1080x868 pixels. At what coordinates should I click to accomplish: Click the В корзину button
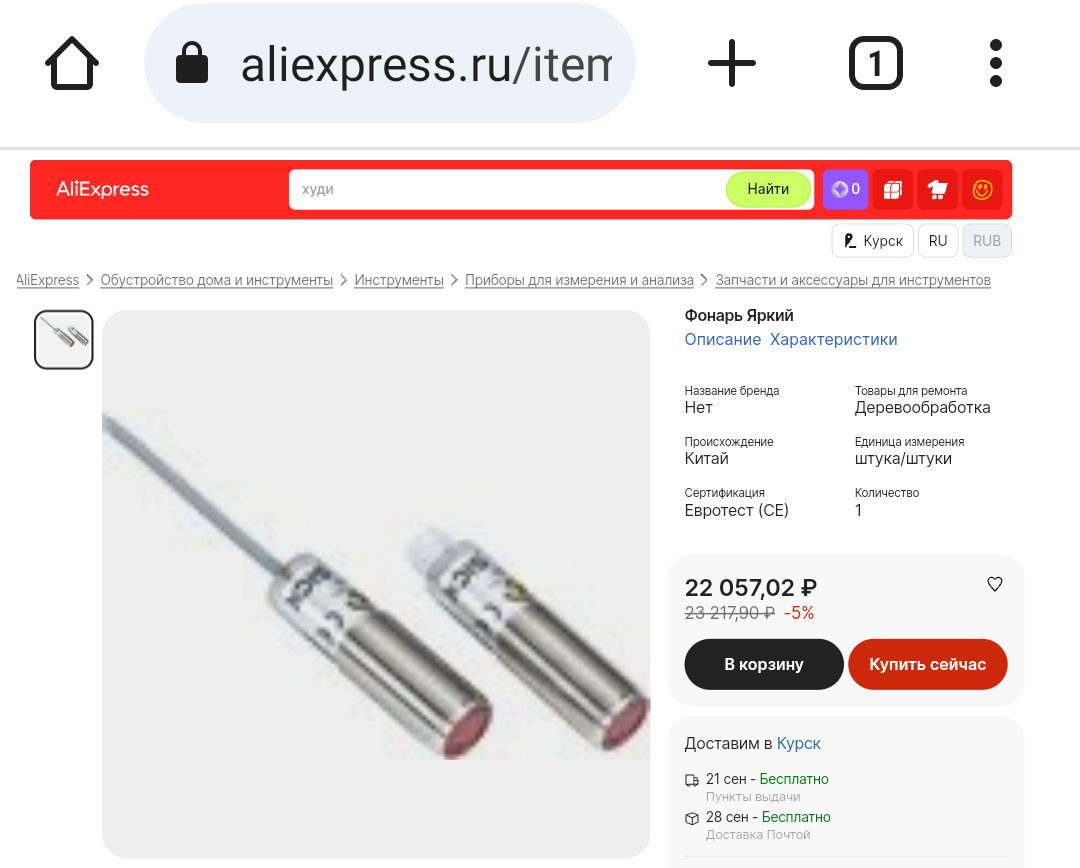point(764,664)
